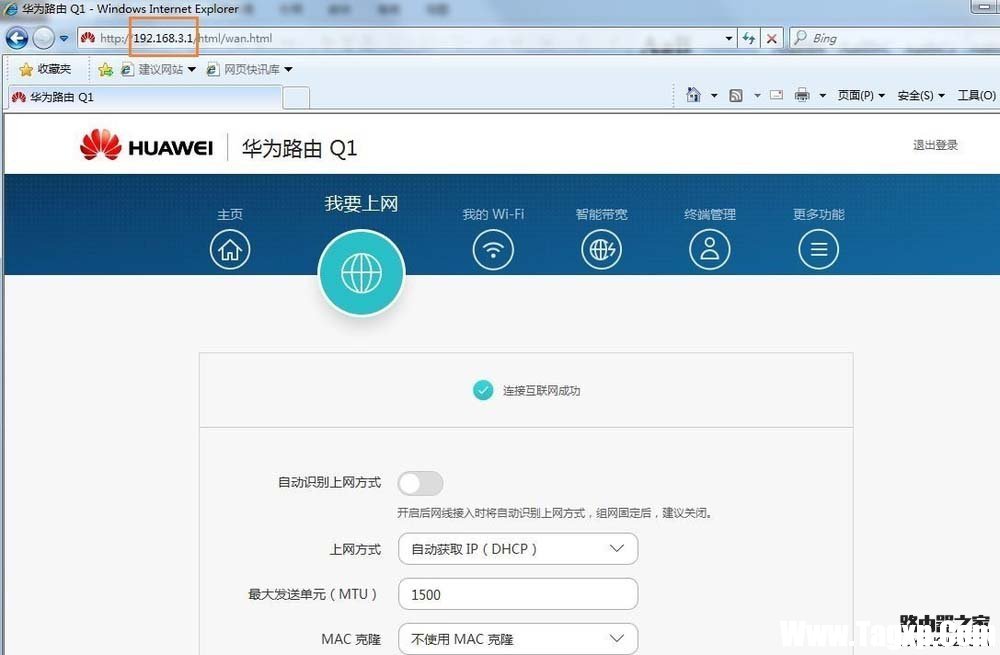Open the 工具(O) menu
1000x655 pixels.
(x=976, y=96)
